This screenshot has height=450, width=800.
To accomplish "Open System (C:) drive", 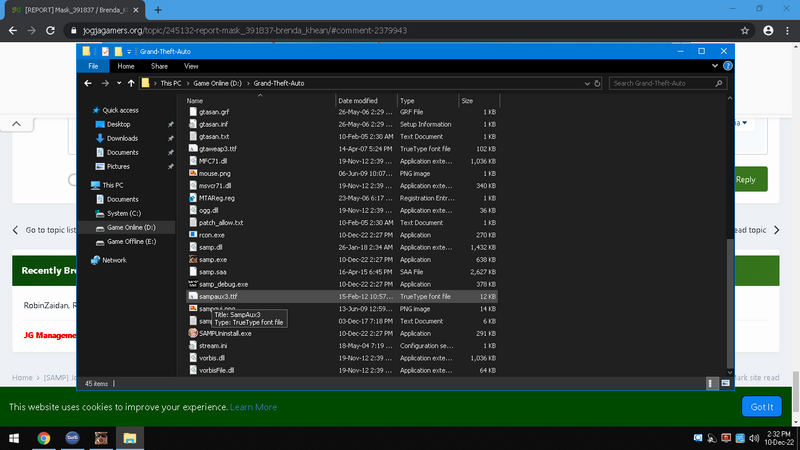I will [124, 213].
